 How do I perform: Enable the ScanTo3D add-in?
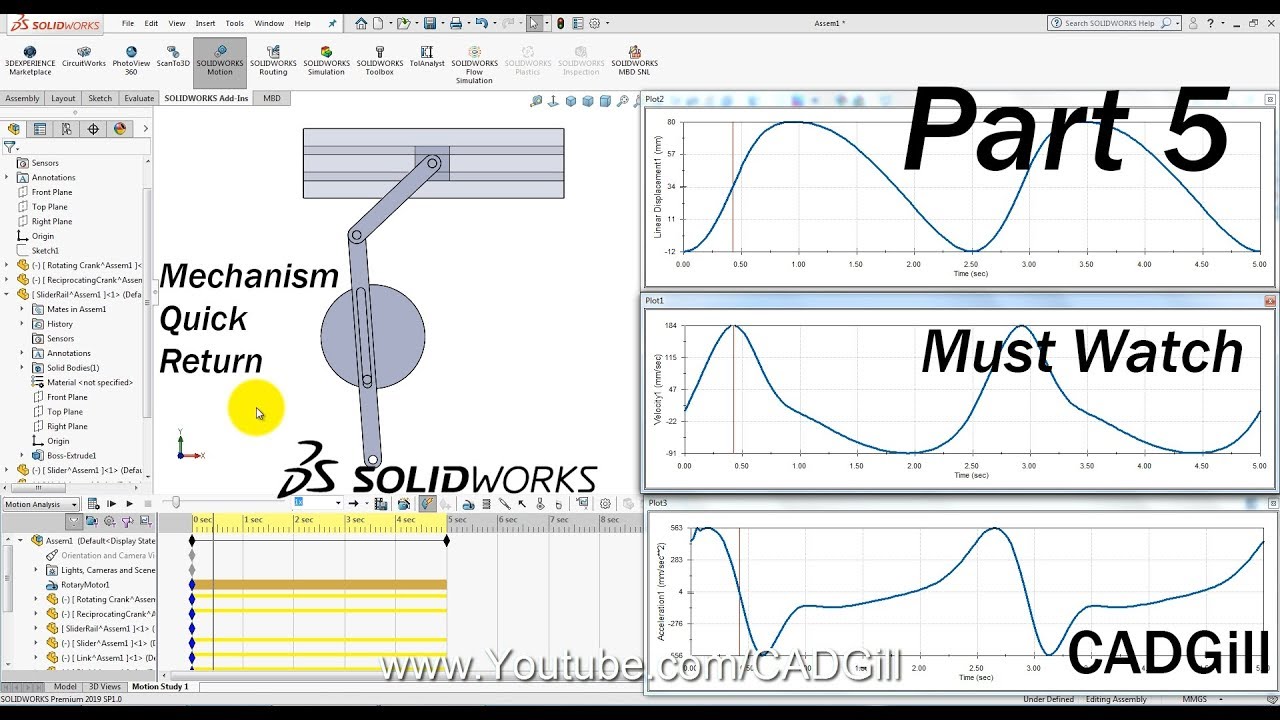click(x=173, y=57)
